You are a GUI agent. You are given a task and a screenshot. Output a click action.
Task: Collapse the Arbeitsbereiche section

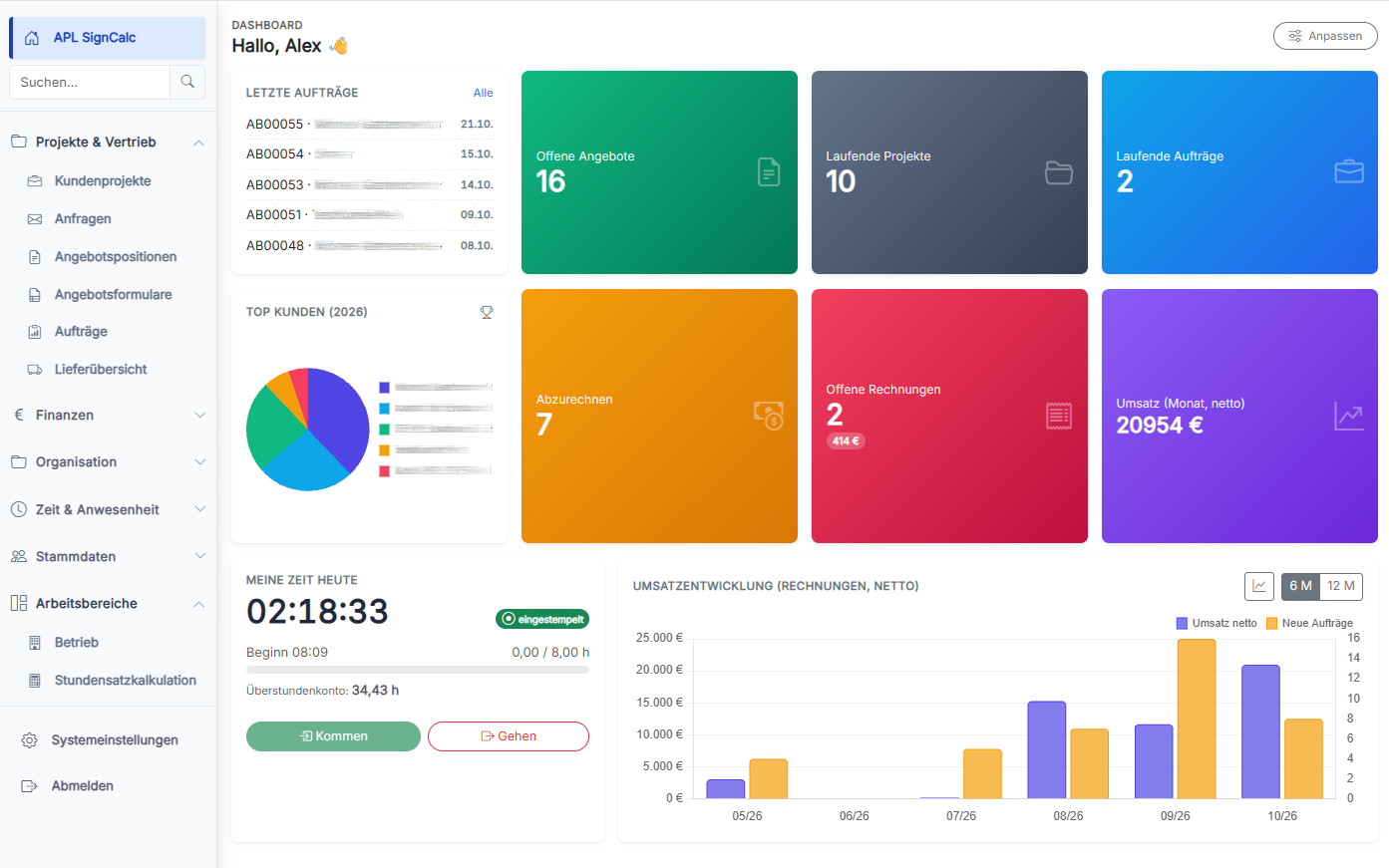click(109, 604)
